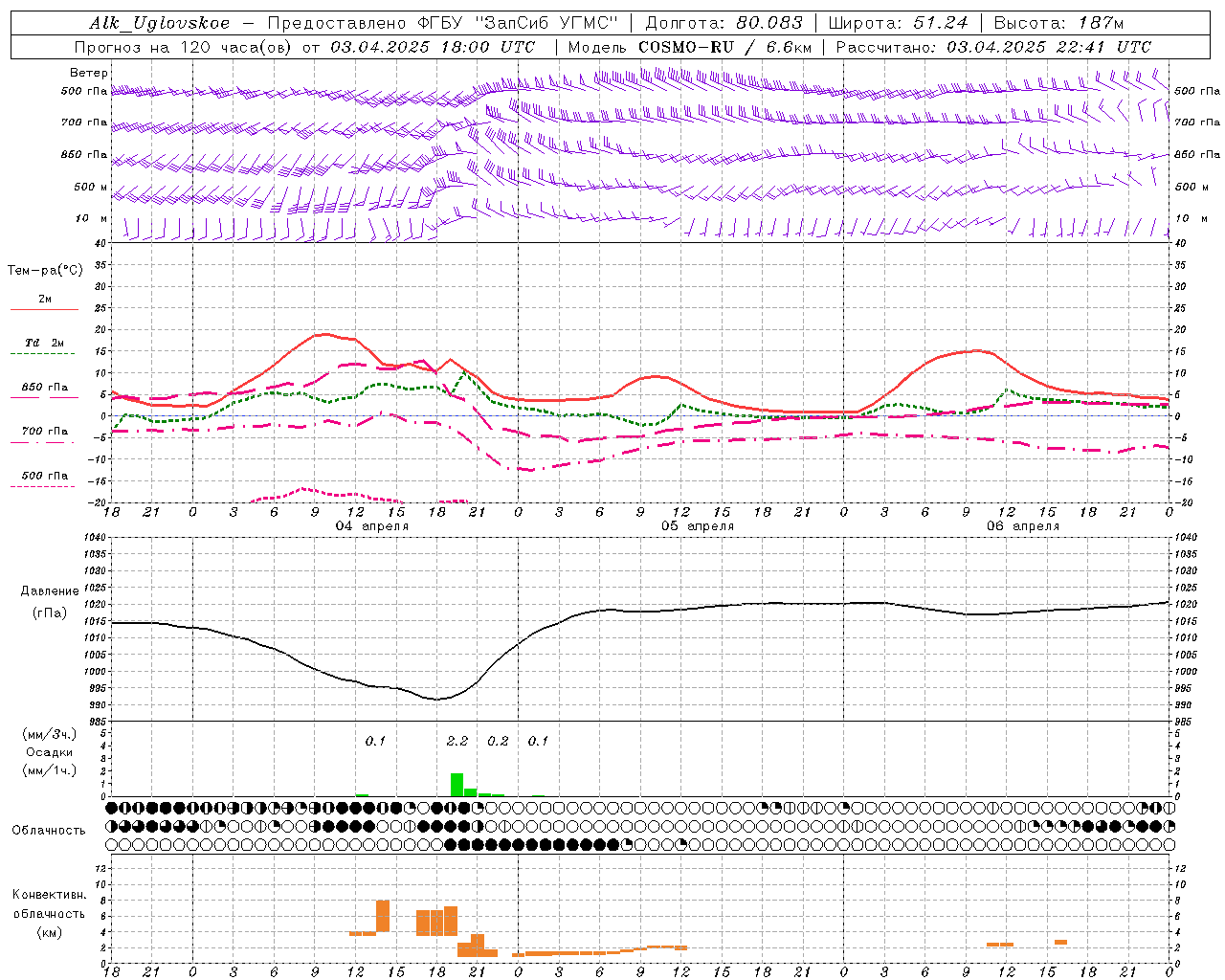Click the date label 06 апреля
This screenshot has width=1225, height=980.
(x=1023, y=526)
